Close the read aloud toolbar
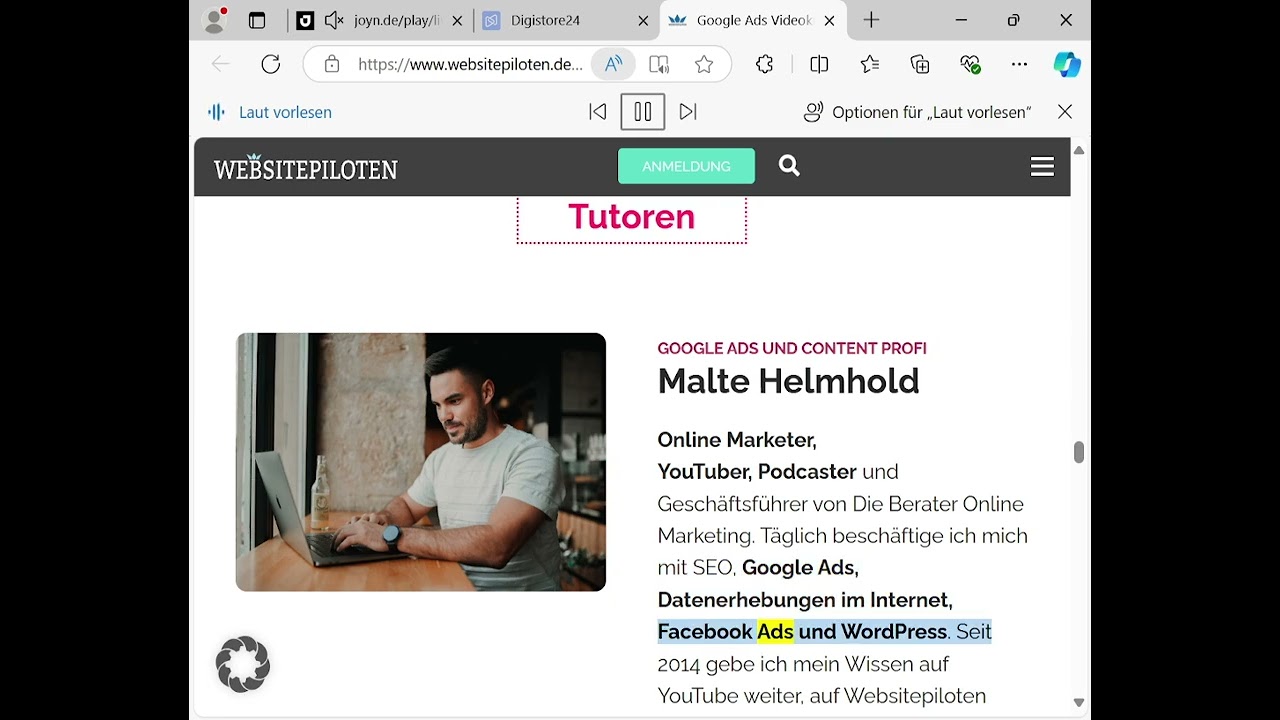Viewport: 1280px width, 720px height. click(x=1065, y=112)
